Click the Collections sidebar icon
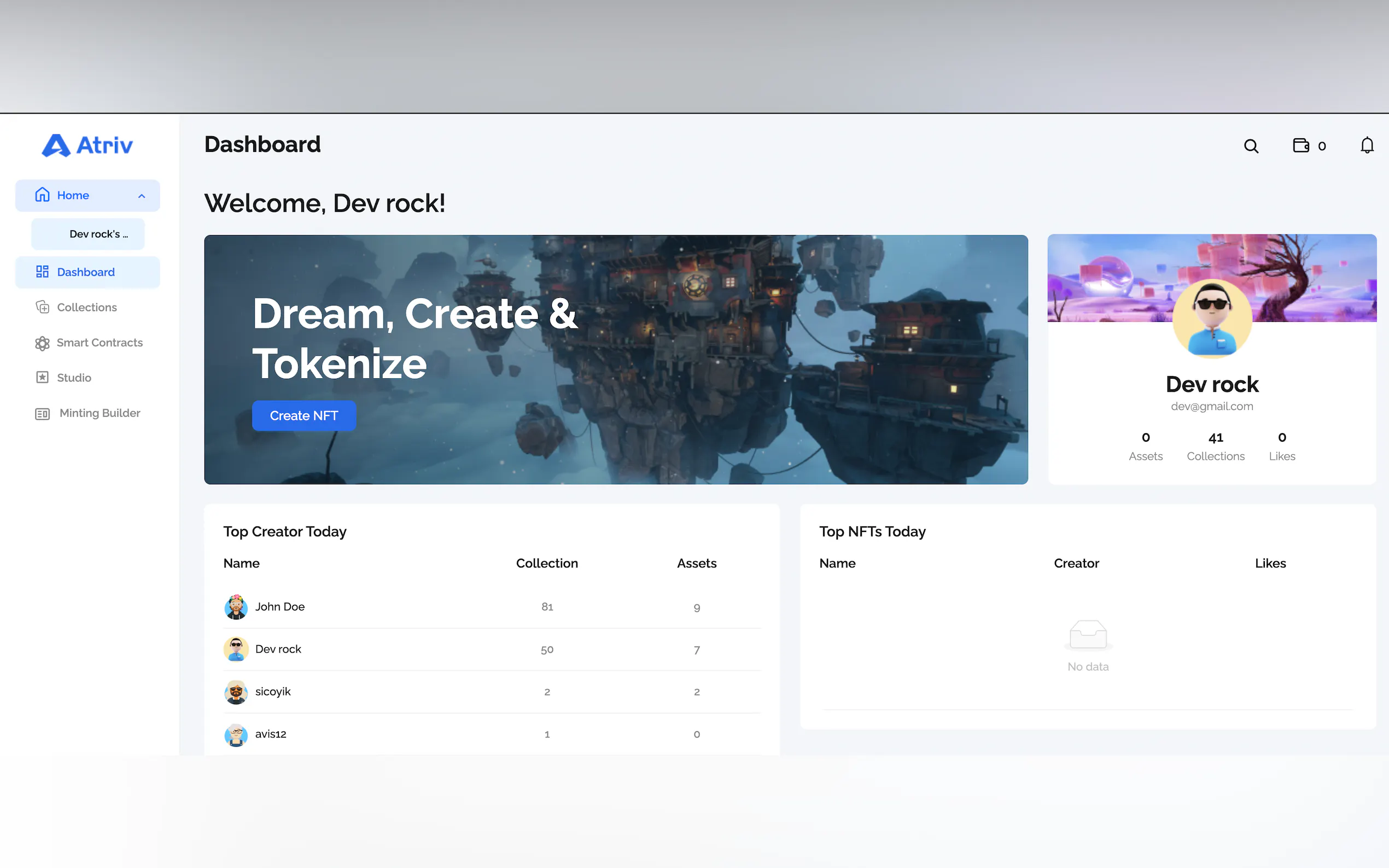Image resolution: width=1389 pixels, height=868 pixels. (43, 307)
